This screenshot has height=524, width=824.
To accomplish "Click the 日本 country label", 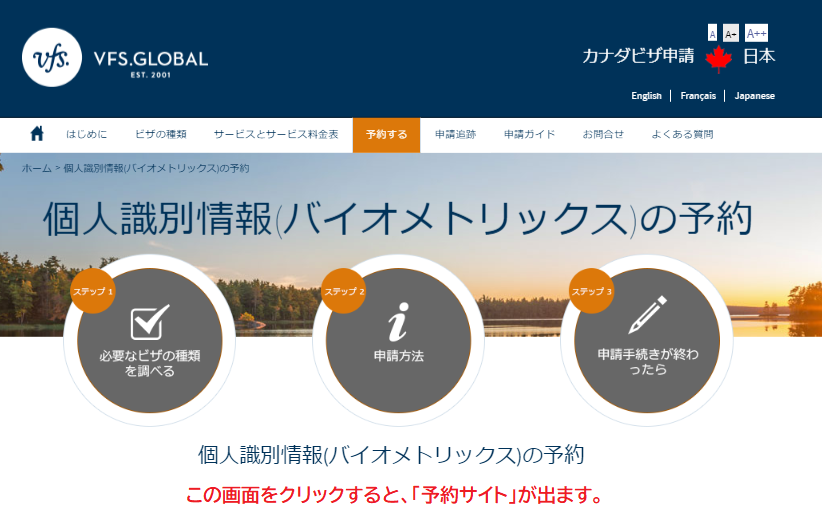I will pyautogui.click(x=759, y=56).
